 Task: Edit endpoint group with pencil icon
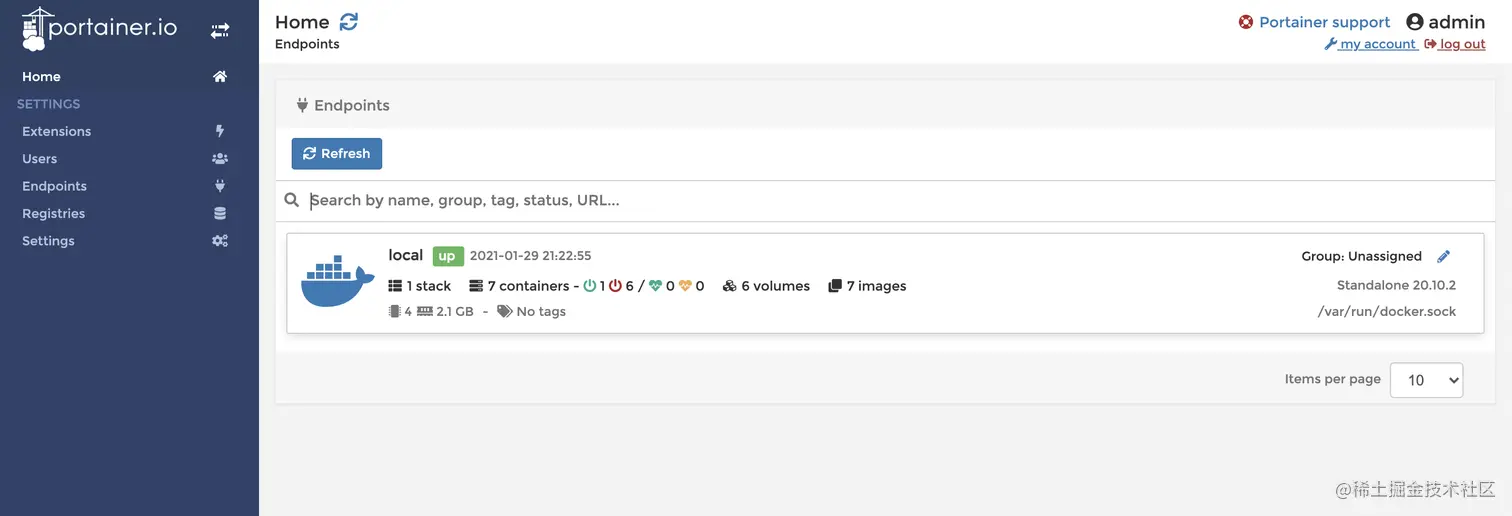tap(1443, 256)
